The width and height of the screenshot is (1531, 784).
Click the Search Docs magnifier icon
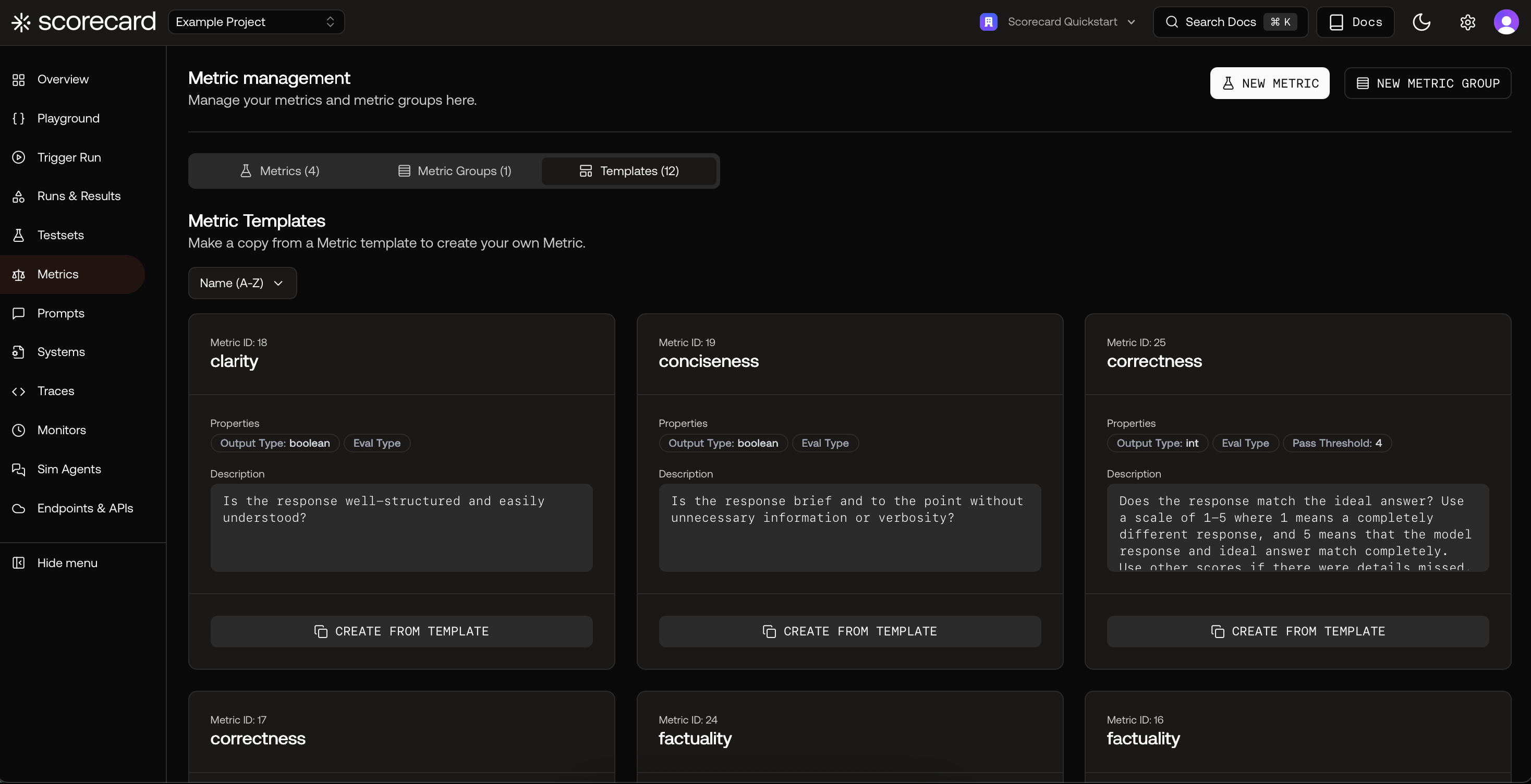pyautogui.click(x=1171, y=22)
